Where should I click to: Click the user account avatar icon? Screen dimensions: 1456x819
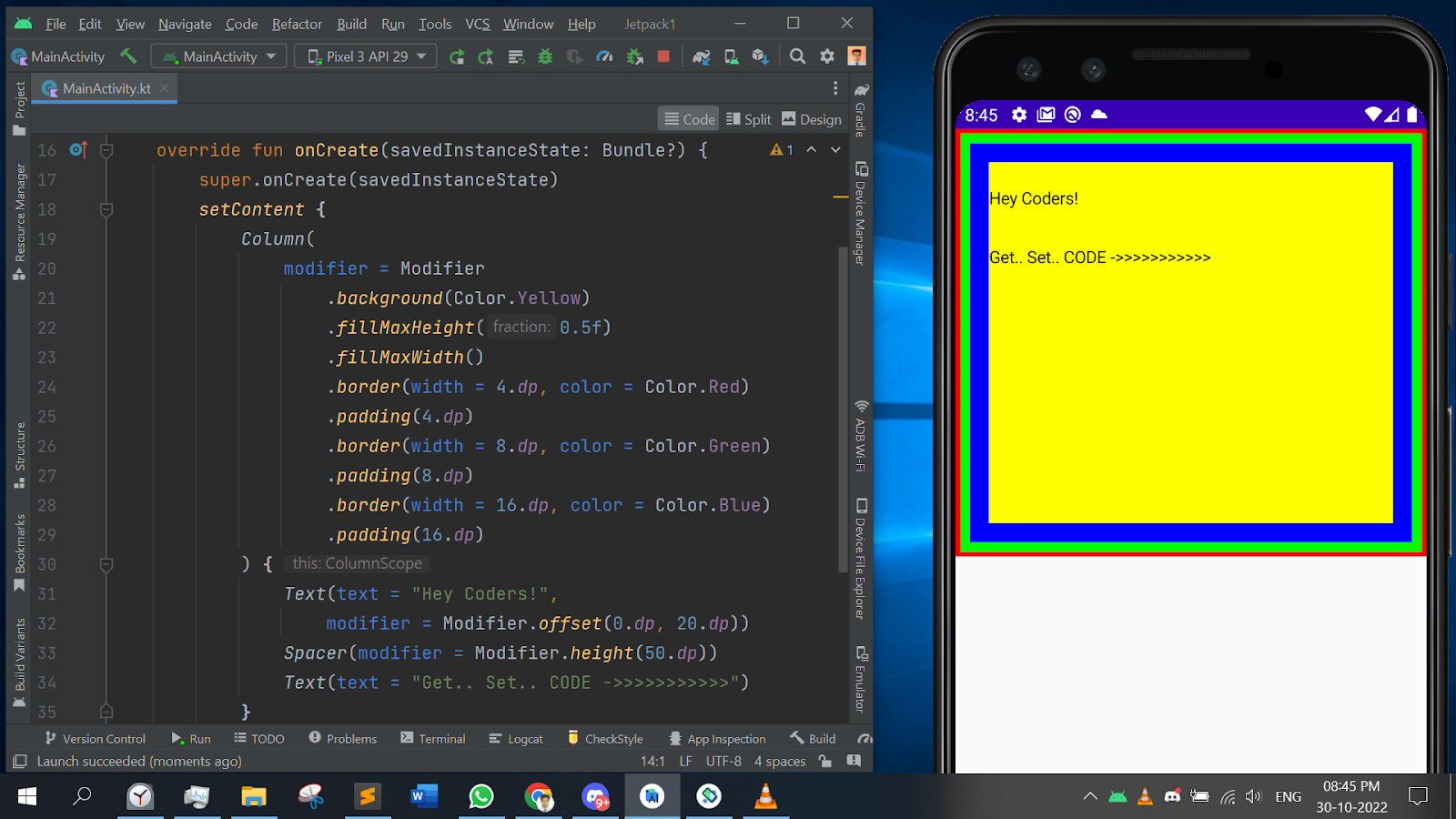(x=856, y=56)
